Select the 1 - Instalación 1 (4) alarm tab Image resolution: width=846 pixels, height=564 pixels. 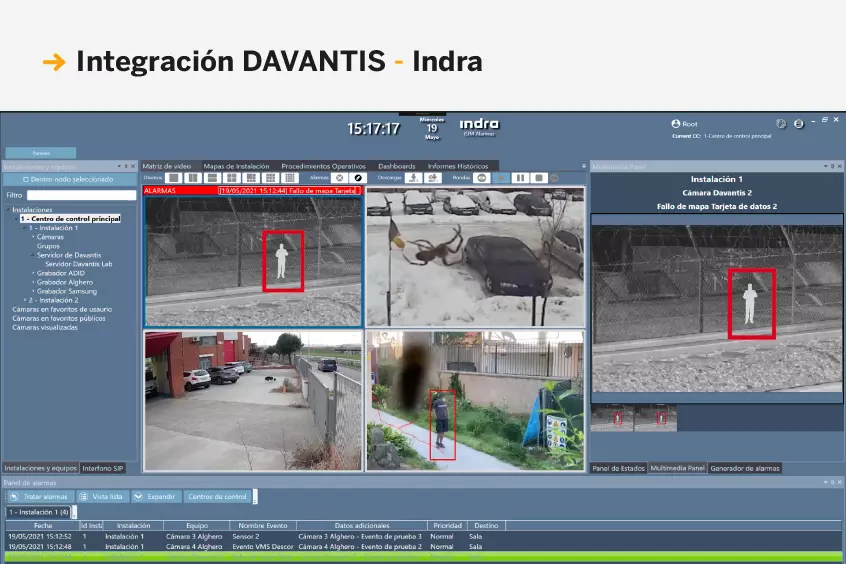click(x=39, y=512)
